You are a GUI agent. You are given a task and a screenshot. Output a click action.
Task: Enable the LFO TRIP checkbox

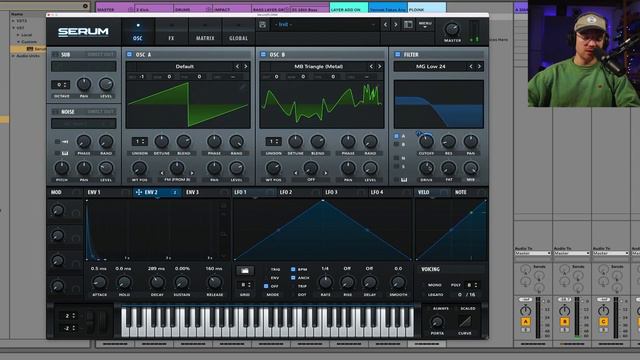pos(293,286)
